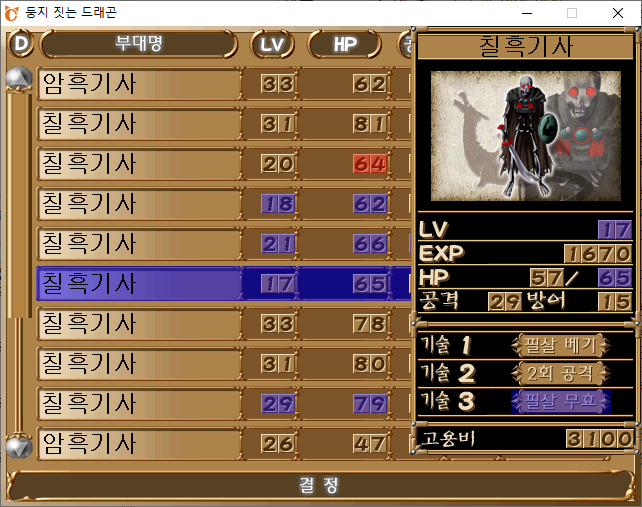Click the 2회 공격 skill 2 label

pyautogui.click(x=561, y=373)
